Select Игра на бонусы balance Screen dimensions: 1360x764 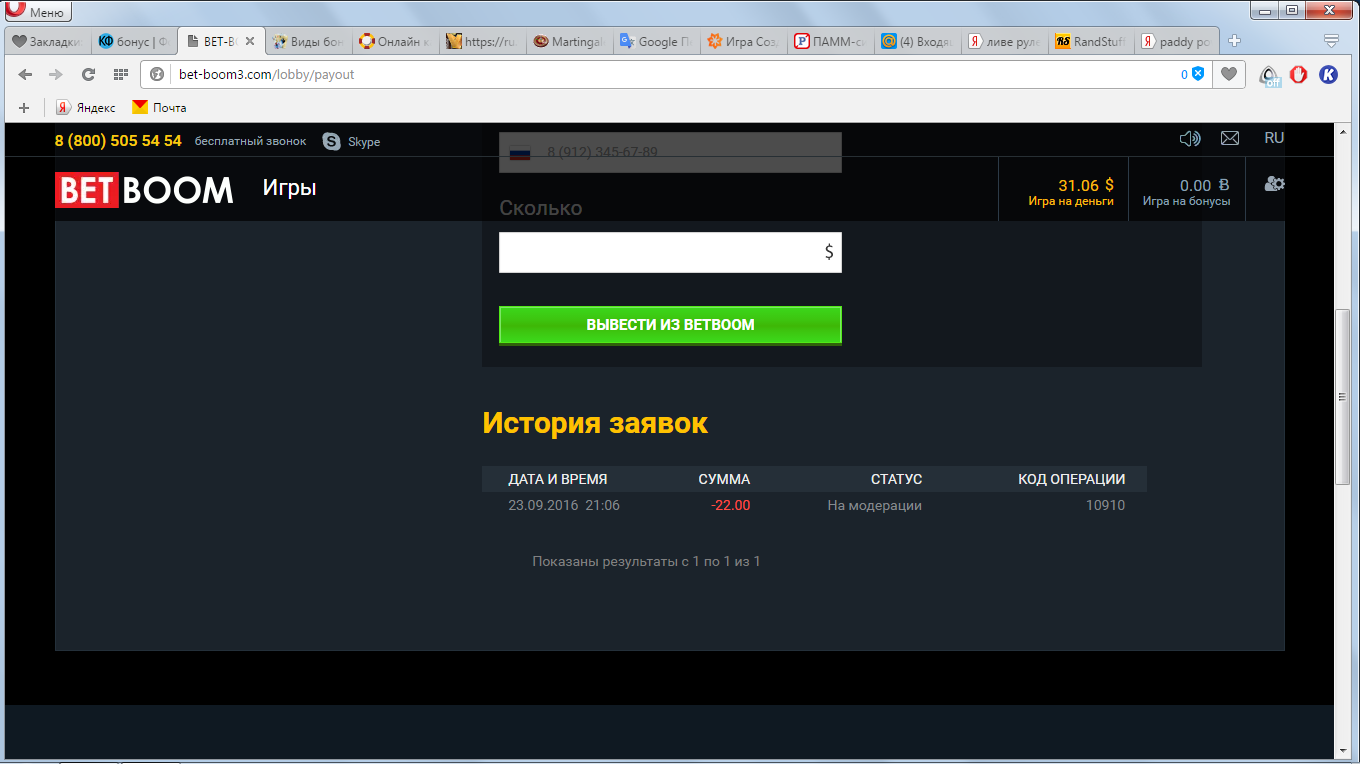point(1187,192)
